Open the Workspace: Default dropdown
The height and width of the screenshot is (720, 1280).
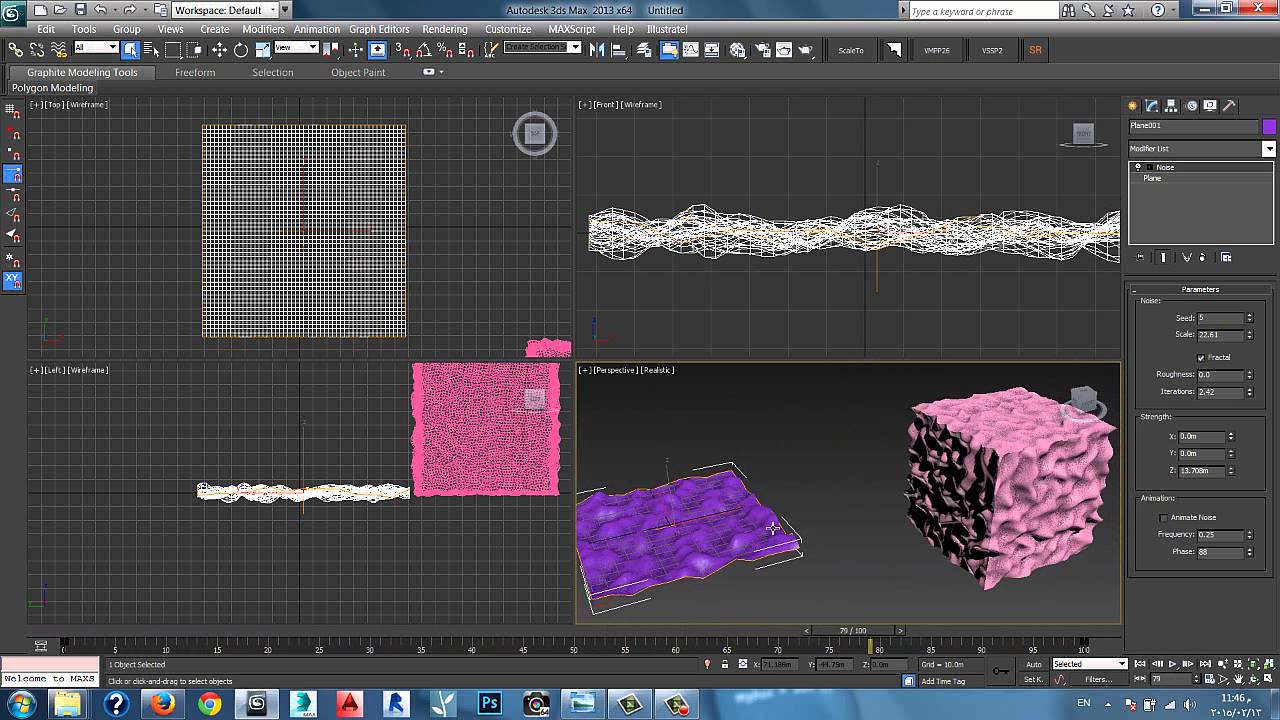coord(230,10)
